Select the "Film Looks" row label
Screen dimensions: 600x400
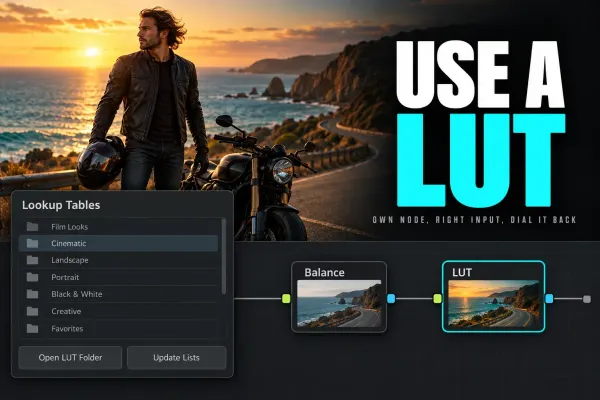click(x=70, y=227)
